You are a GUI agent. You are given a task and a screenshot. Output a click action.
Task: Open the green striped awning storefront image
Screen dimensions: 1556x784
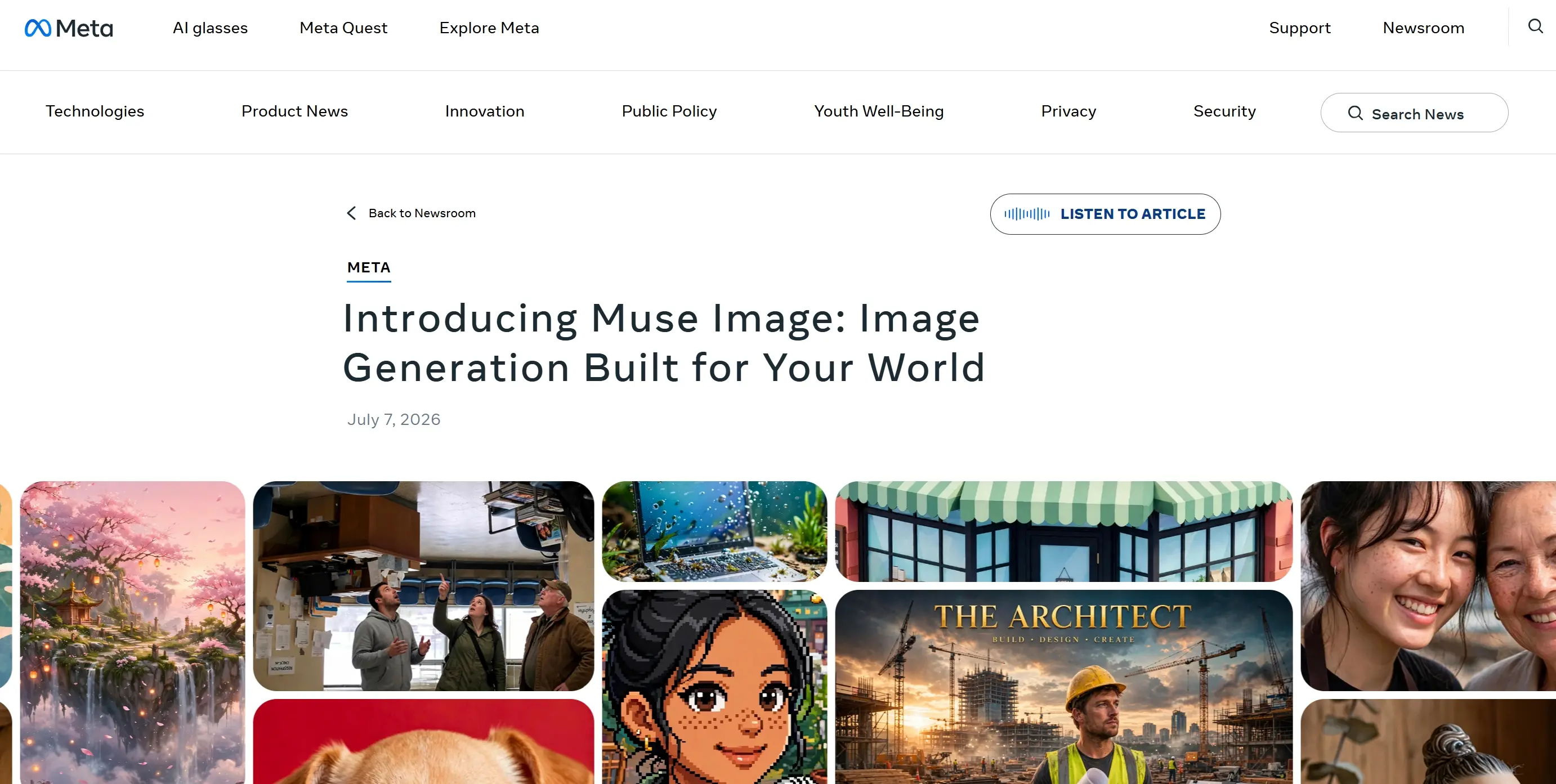[x=1063, y=531]
